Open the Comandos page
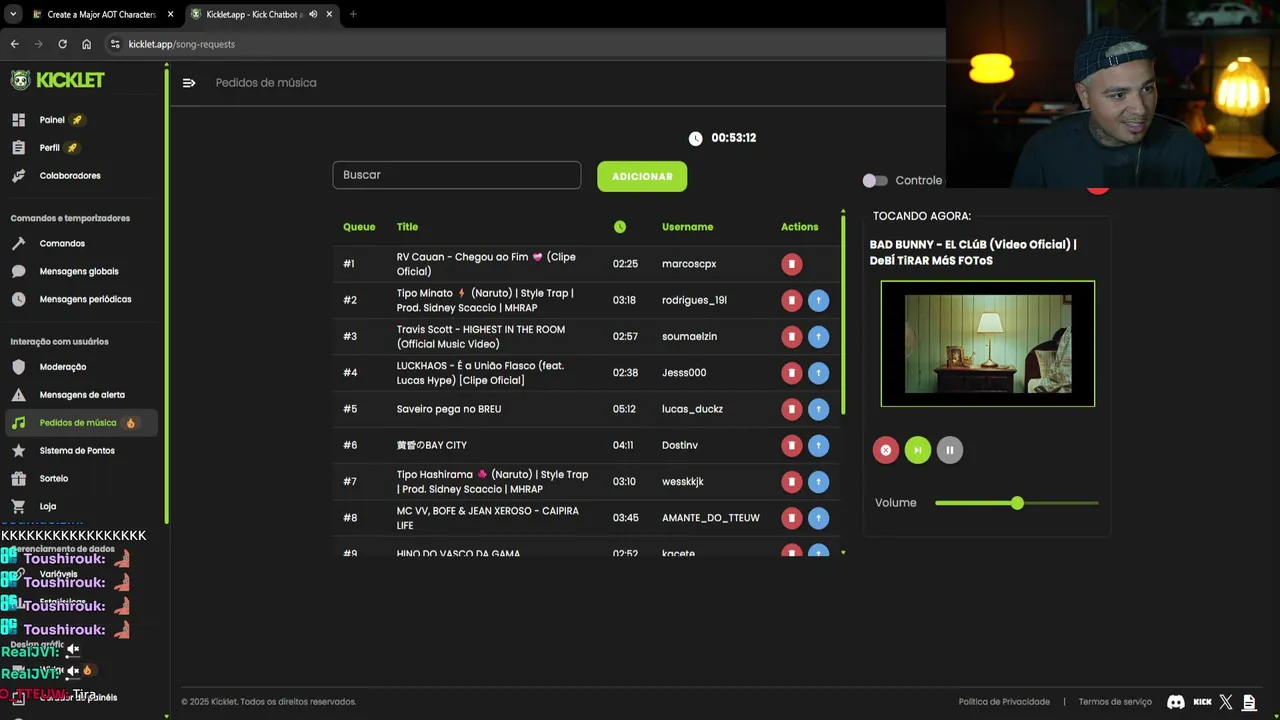This screenshot has height=720, width=1280. pyautogui.click(x=62, y=244)
